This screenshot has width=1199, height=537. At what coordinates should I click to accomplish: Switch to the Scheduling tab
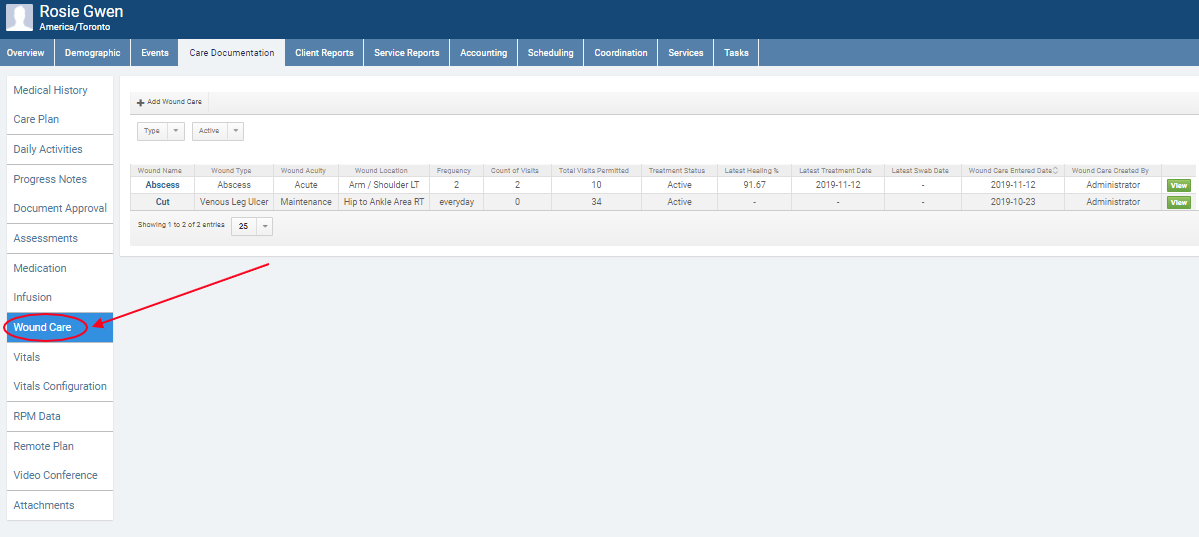tap(550, 53)
